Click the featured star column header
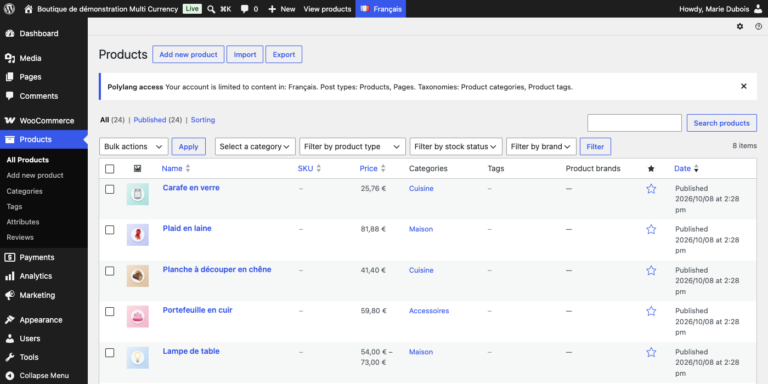Image resolution: width=768 pixels, height=384 pixels. (651, 168)
